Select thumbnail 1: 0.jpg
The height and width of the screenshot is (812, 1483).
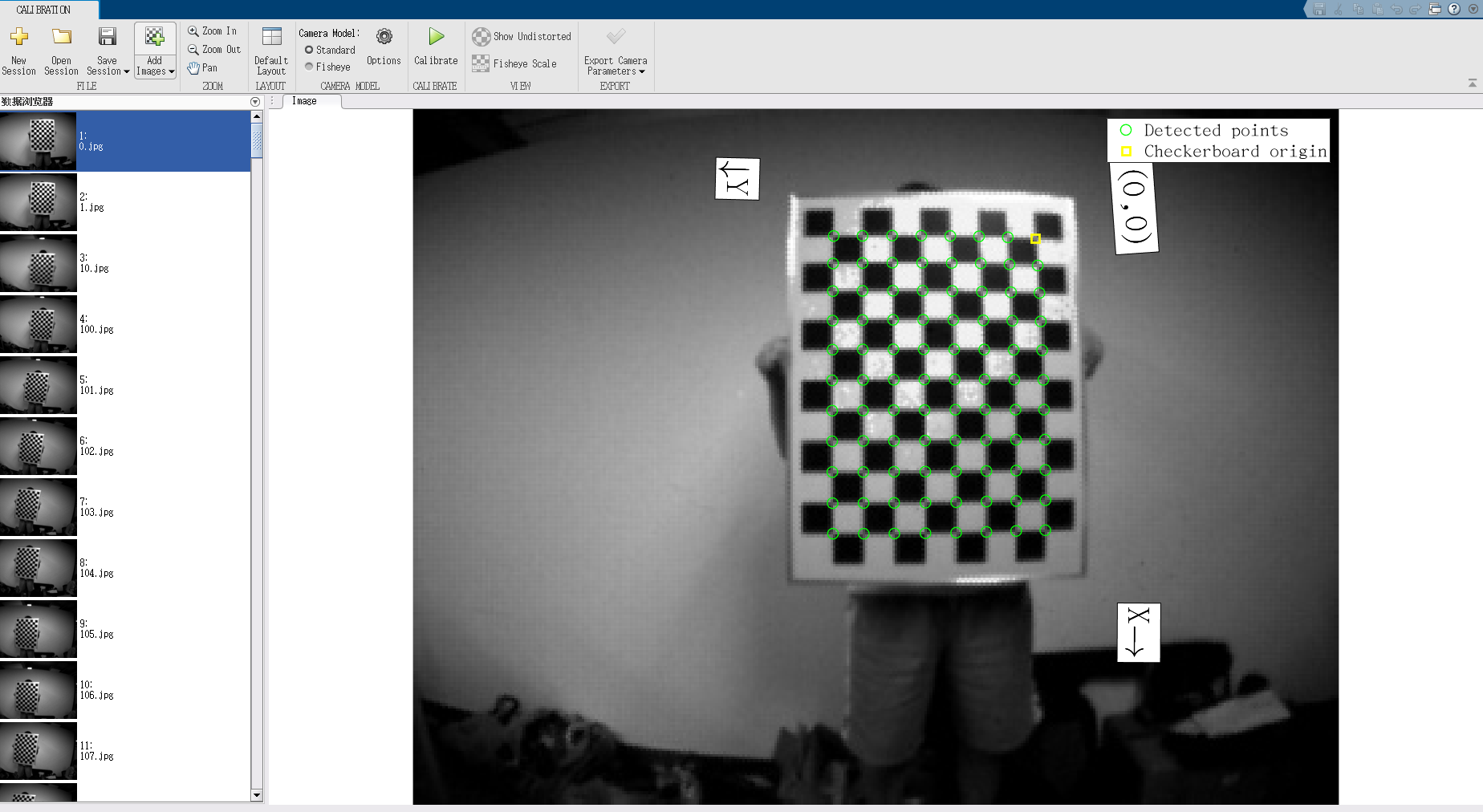click(x=125, y=141)
